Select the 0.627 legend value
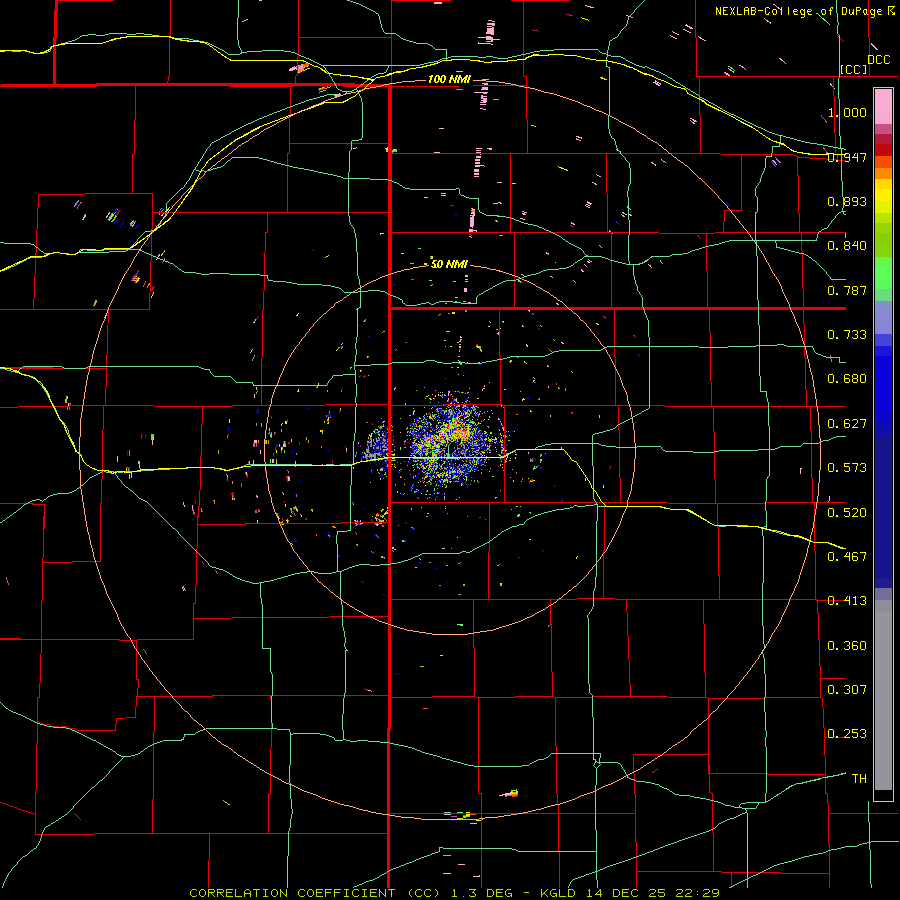The image size is (900, 900). click(847, 424)
